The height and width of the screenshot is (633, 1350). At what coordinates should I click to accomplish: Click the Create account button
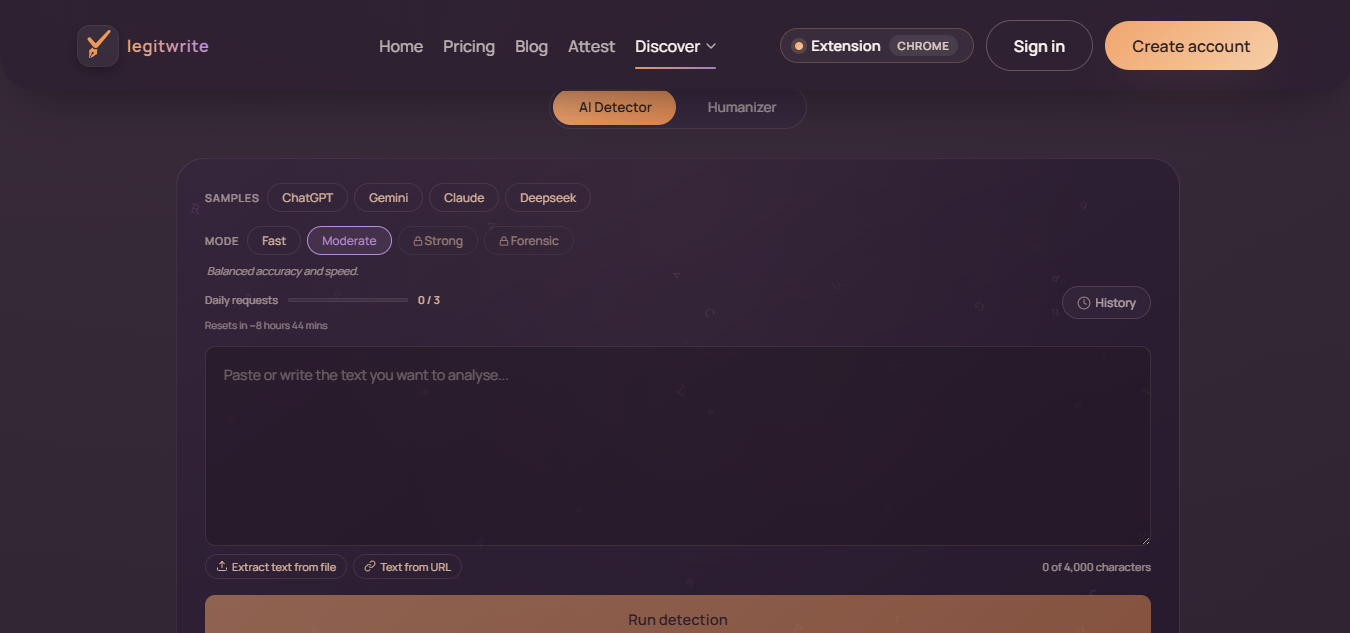coord(1191,46)
